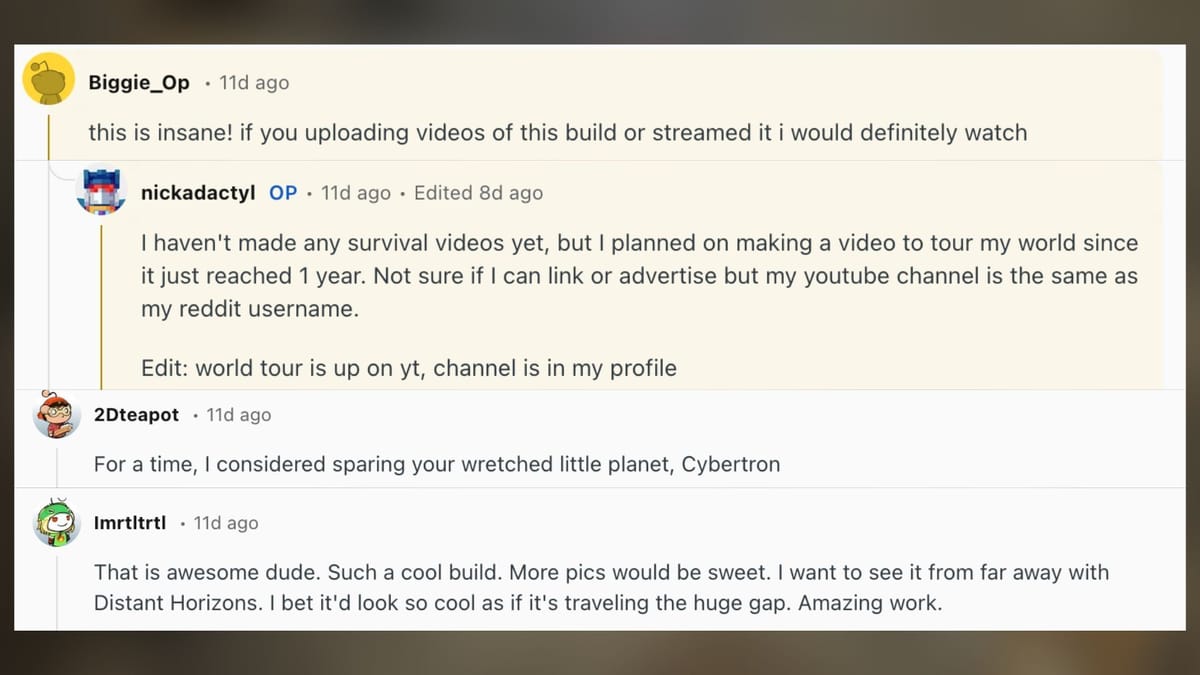Open Imrtltrtl's username link

click(x=130, y=523)
